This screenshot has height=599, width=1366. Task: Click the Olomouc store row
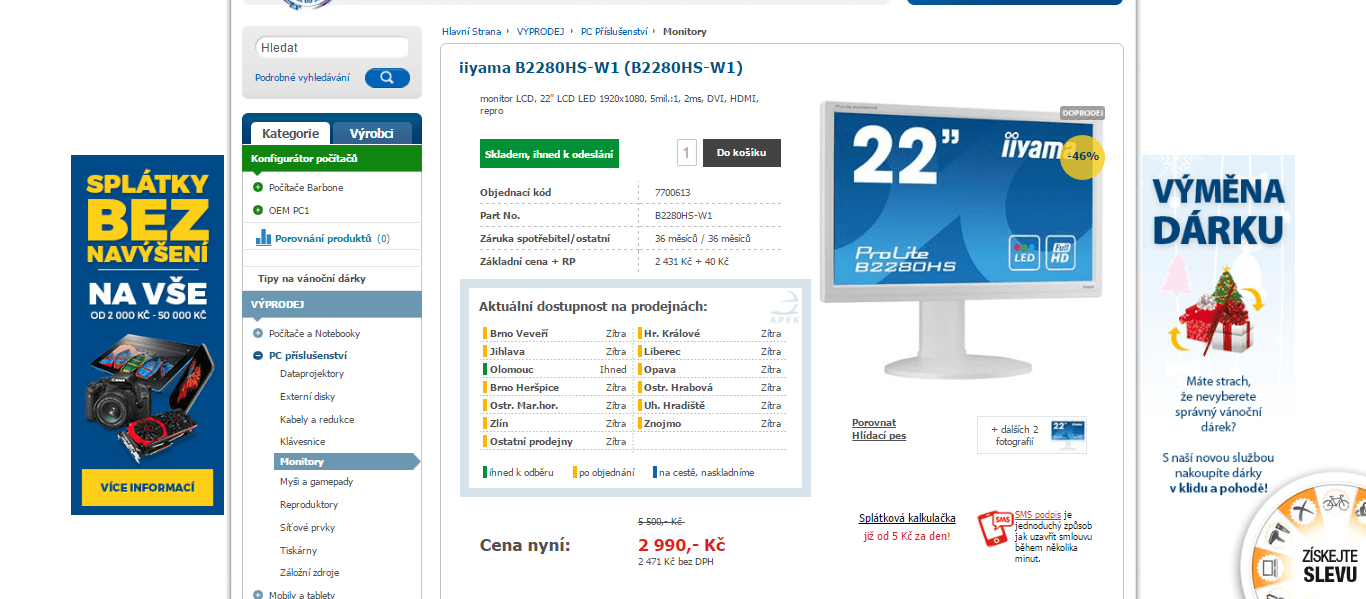[556, 370]
